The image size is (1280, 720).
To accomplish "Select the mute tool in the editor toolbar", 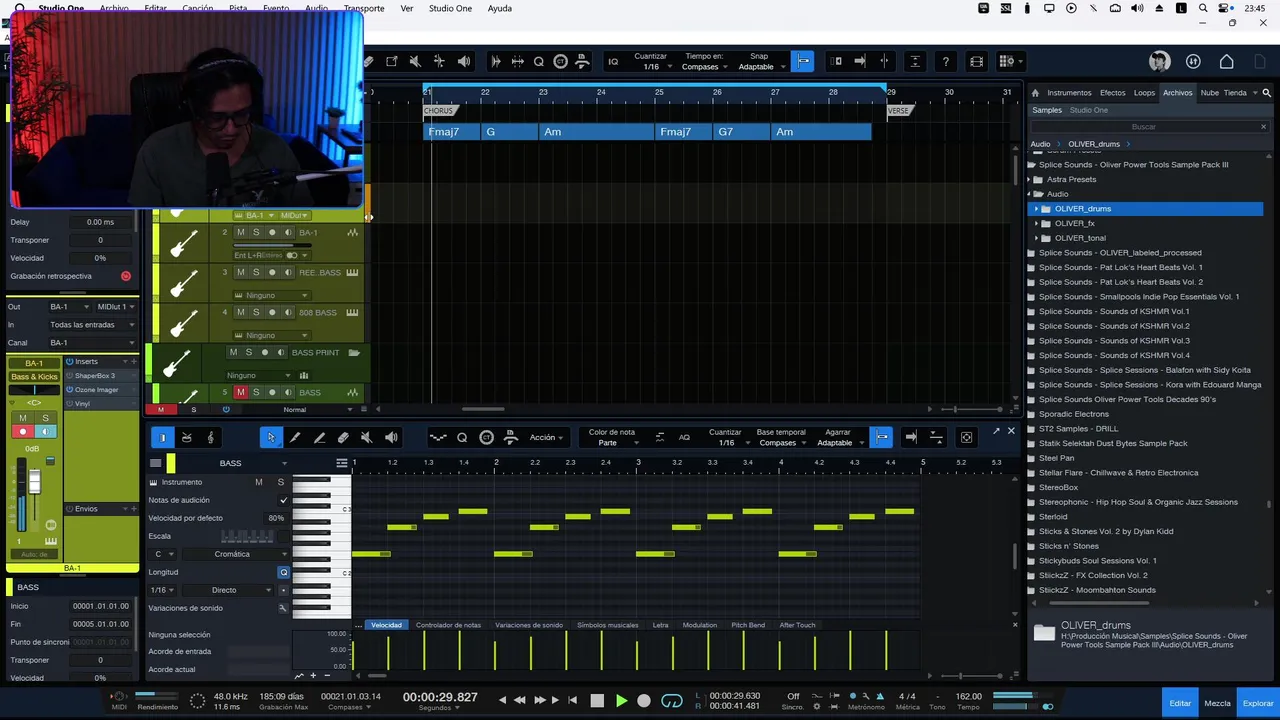I will point(367,437).
